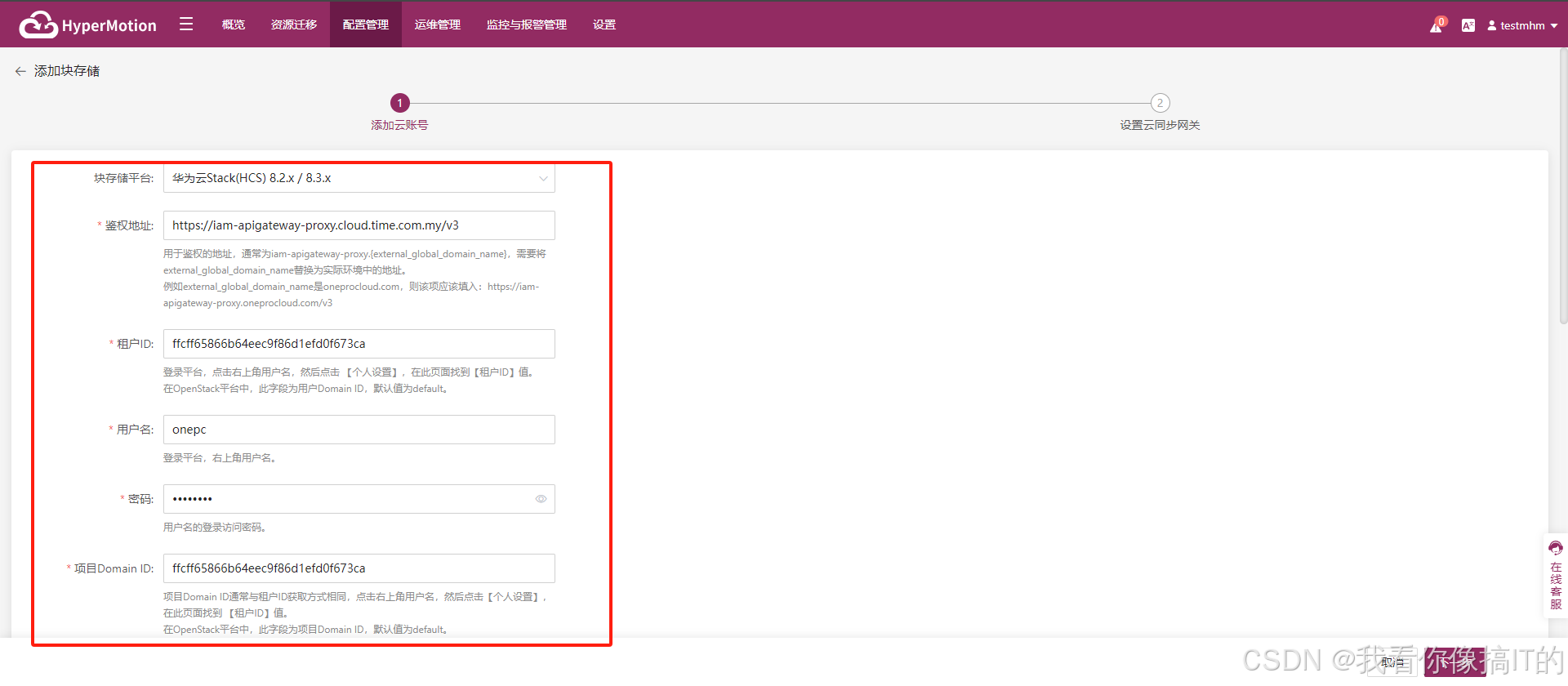Open the alarm warning notifications icon

click(1437, 25)
